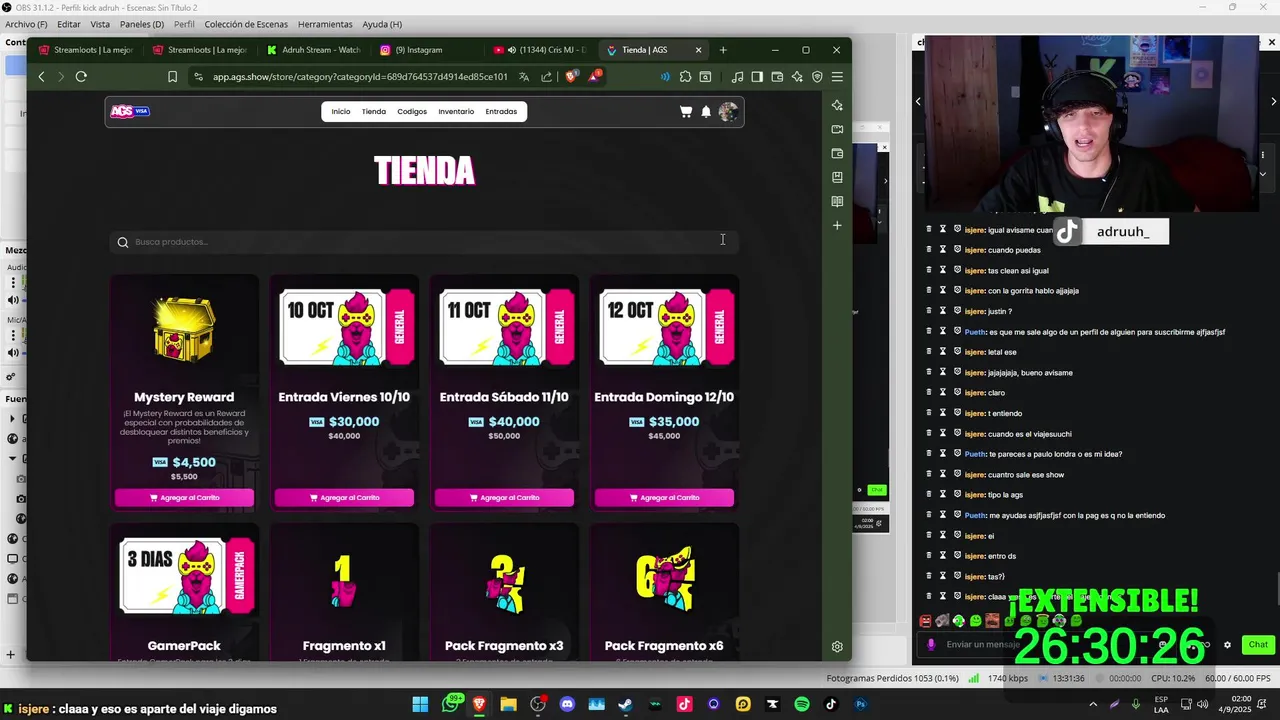
Task: Add Entrada Domingo 12/10 to cart
Action: click(x=664, y=498)
